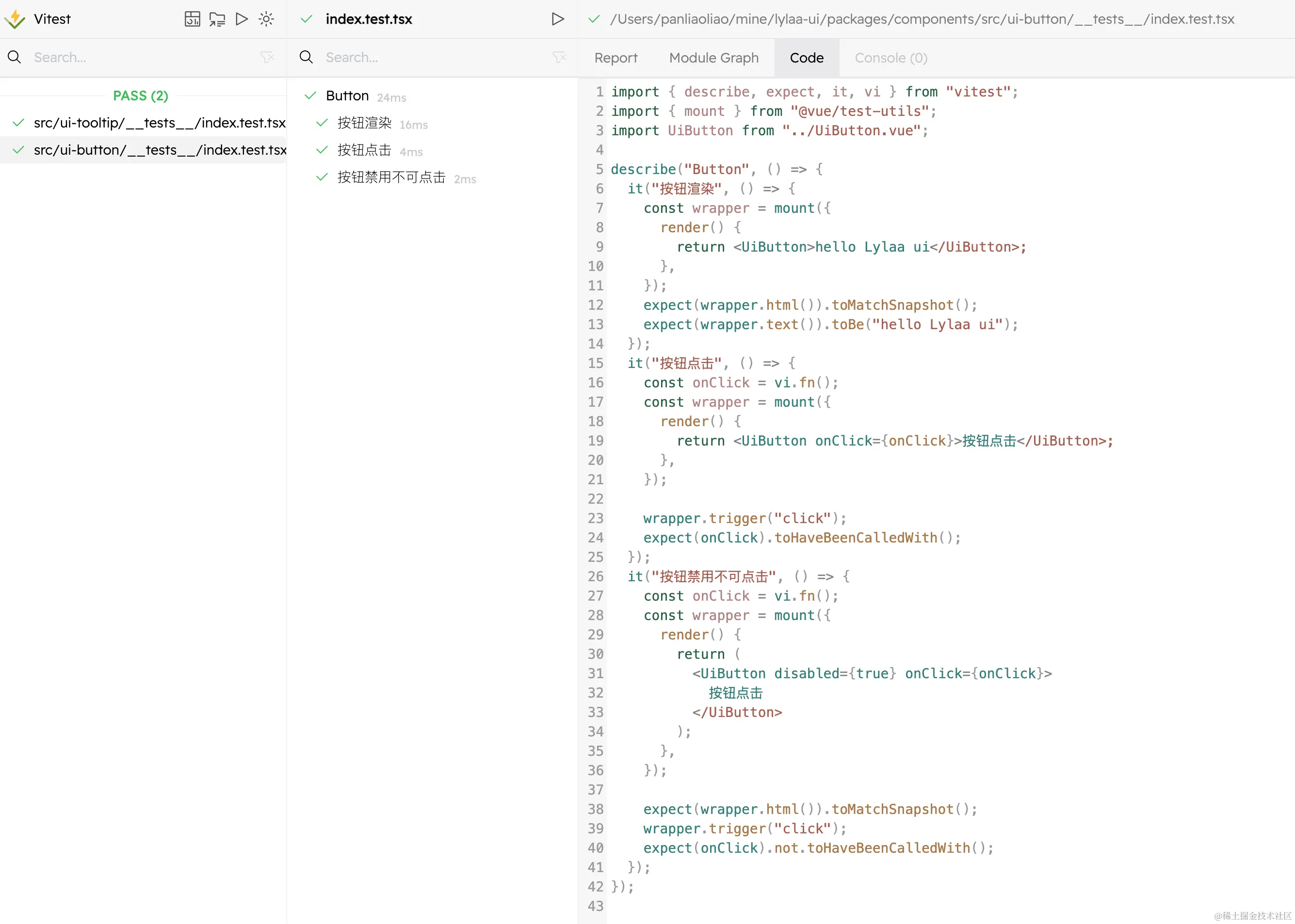Screen dimensions: 1295x924
Task: Select the ui-tooltip index.test.tsx file
Action: [x=160, y=123]
